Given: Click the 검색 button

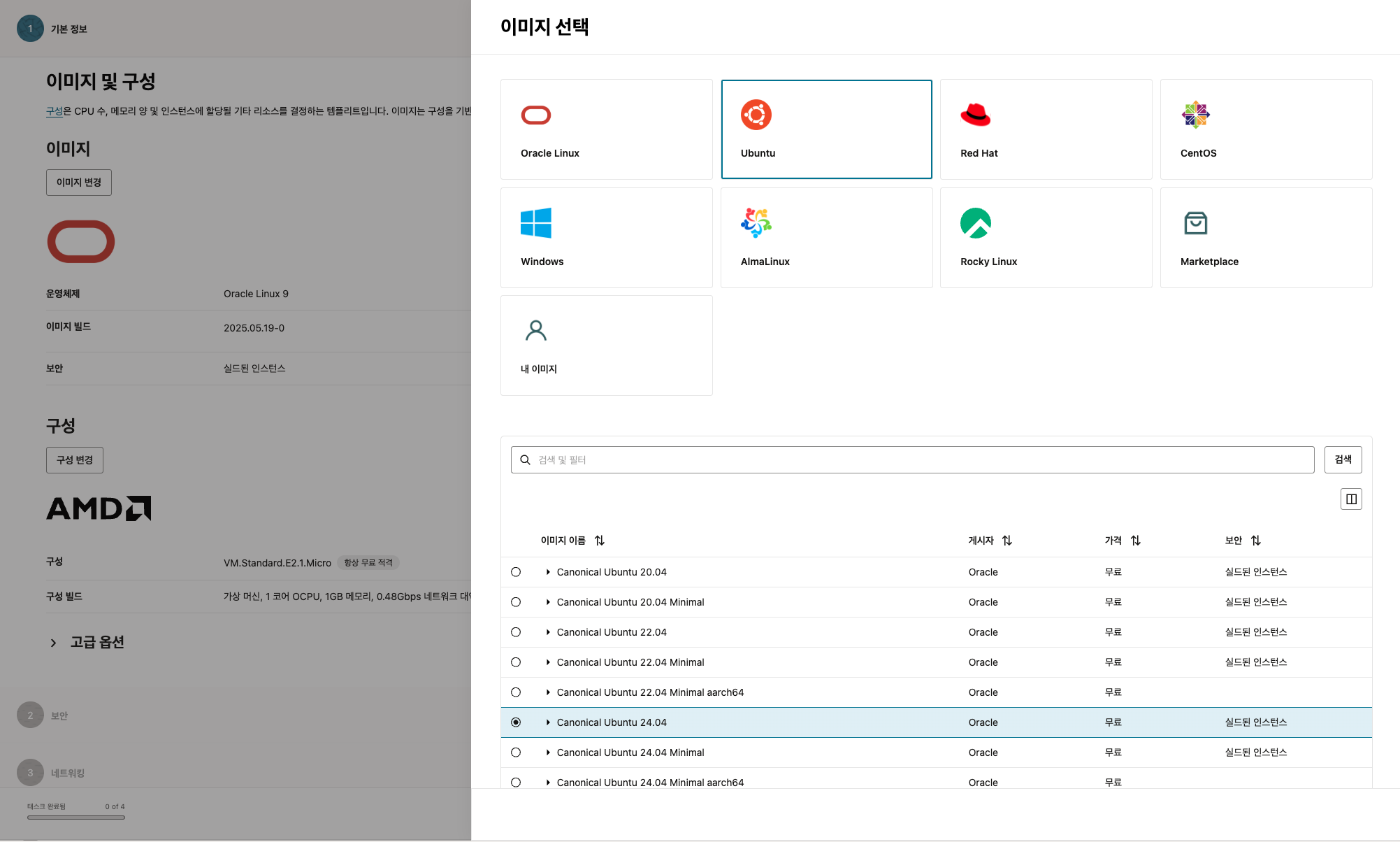Looking at the screenshot, I should click(1343, 459).
